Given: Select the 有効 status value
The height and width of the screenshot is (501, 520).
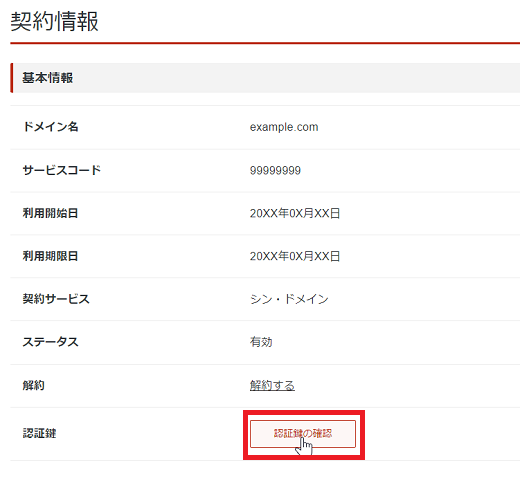Looking at the screenshot, I should coord(261,342).
